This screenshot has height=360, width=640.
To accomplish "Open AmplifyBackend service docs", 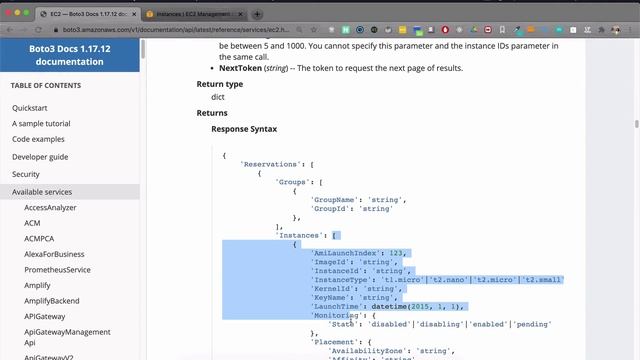I will pyautogui.click(x=51, y=301).
